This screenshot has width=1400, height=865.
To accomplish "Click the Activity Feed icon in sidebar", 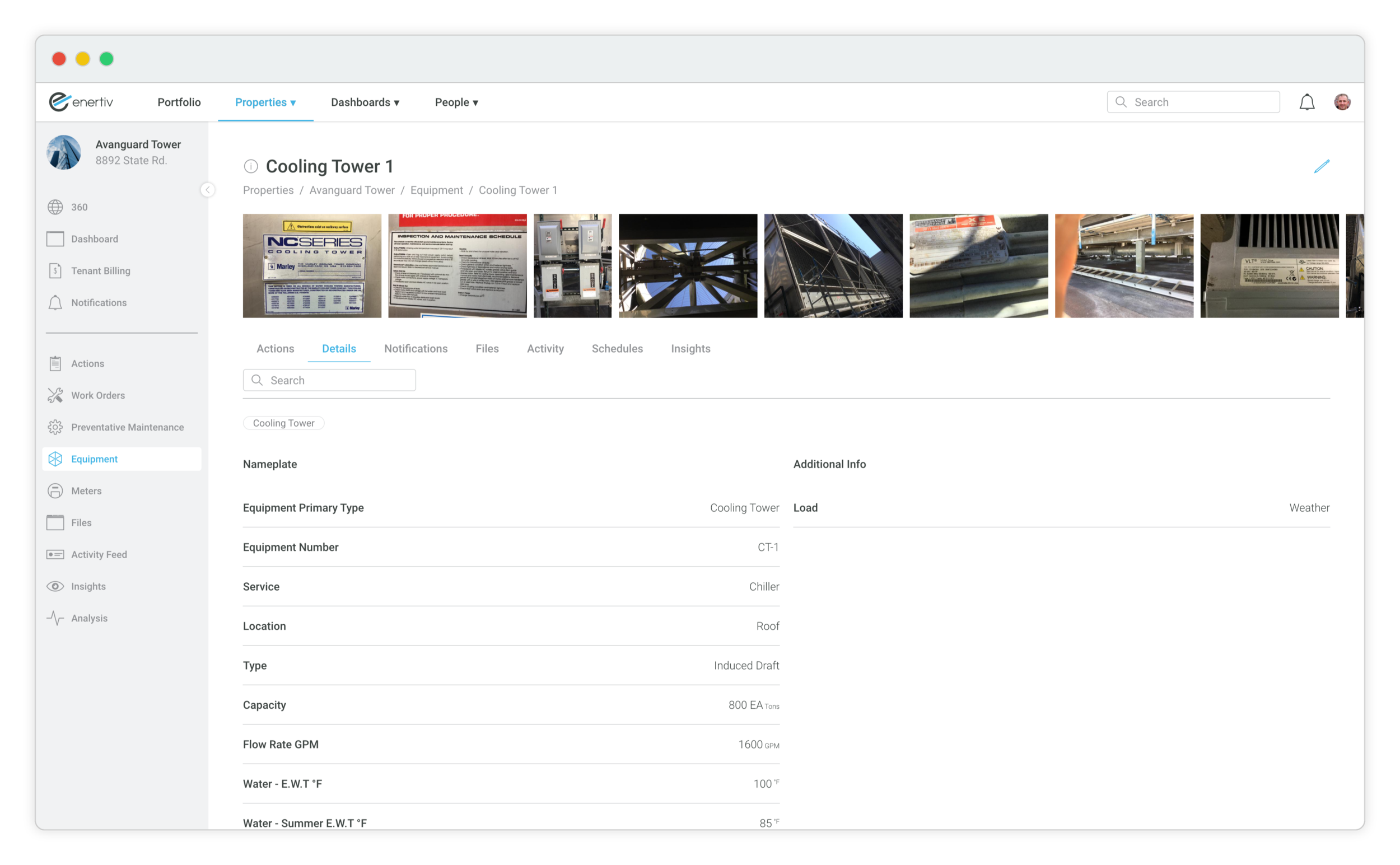I will click(56, 553).
